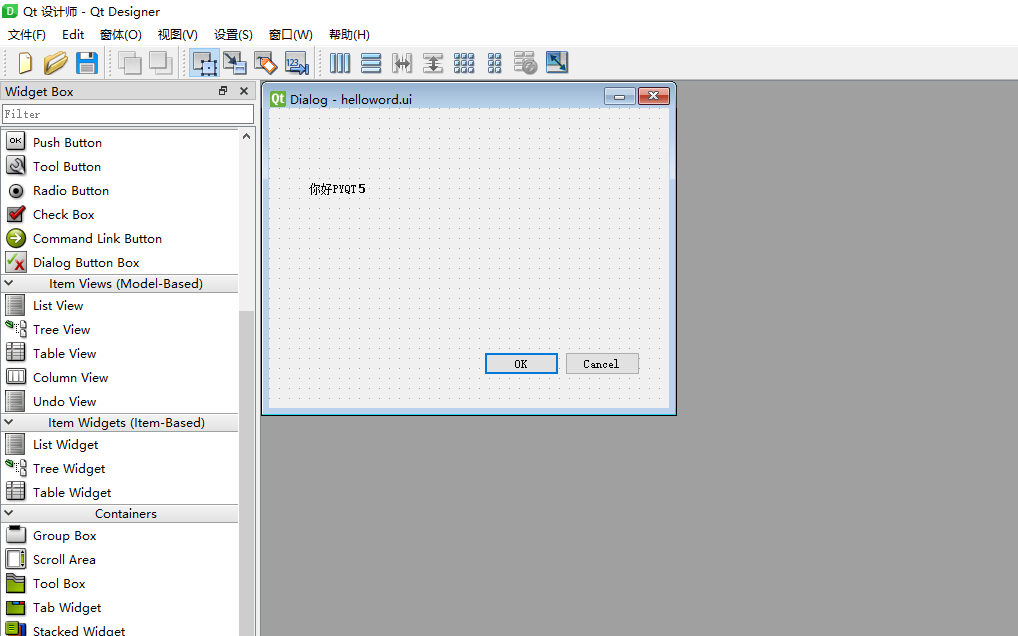
Task: Apply Lay Out Horizontally in Splitter icon
Action: [x=402, y=63]
